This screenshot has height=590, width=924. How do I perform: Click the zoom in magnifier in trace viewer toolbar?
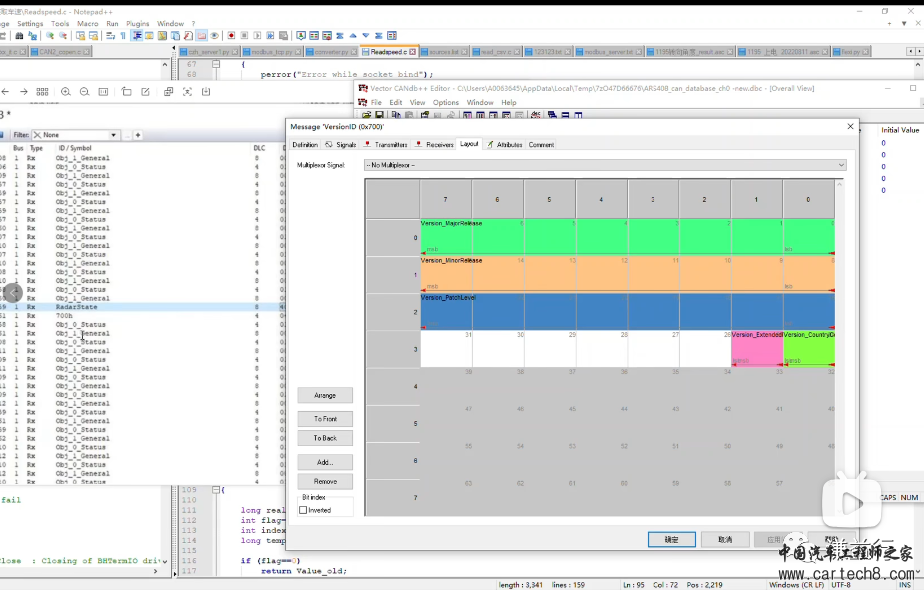click(x=65, y=92)
